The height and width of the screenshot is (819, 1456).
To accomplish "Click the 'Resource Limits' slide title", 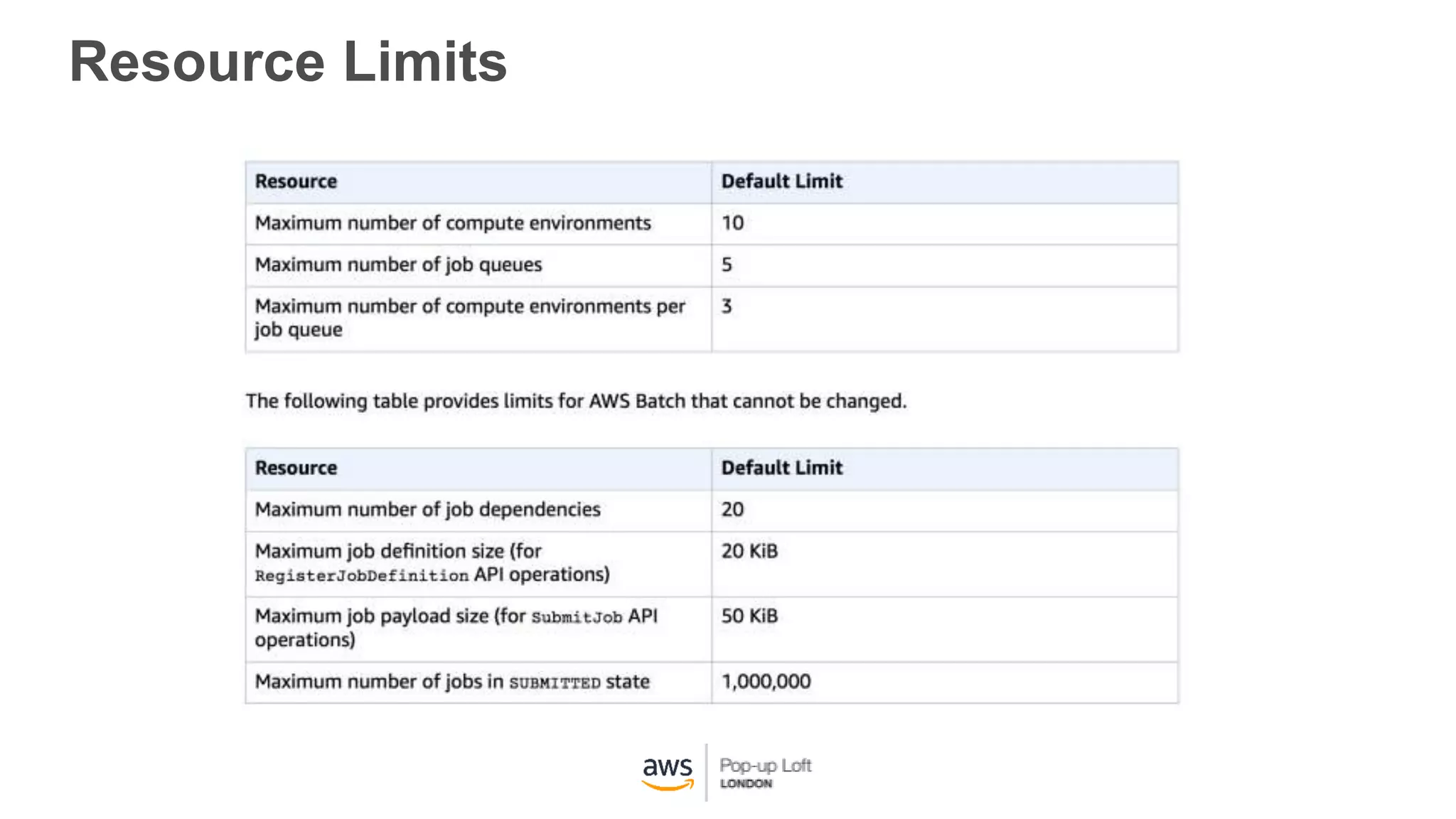I will pos(288,62).
